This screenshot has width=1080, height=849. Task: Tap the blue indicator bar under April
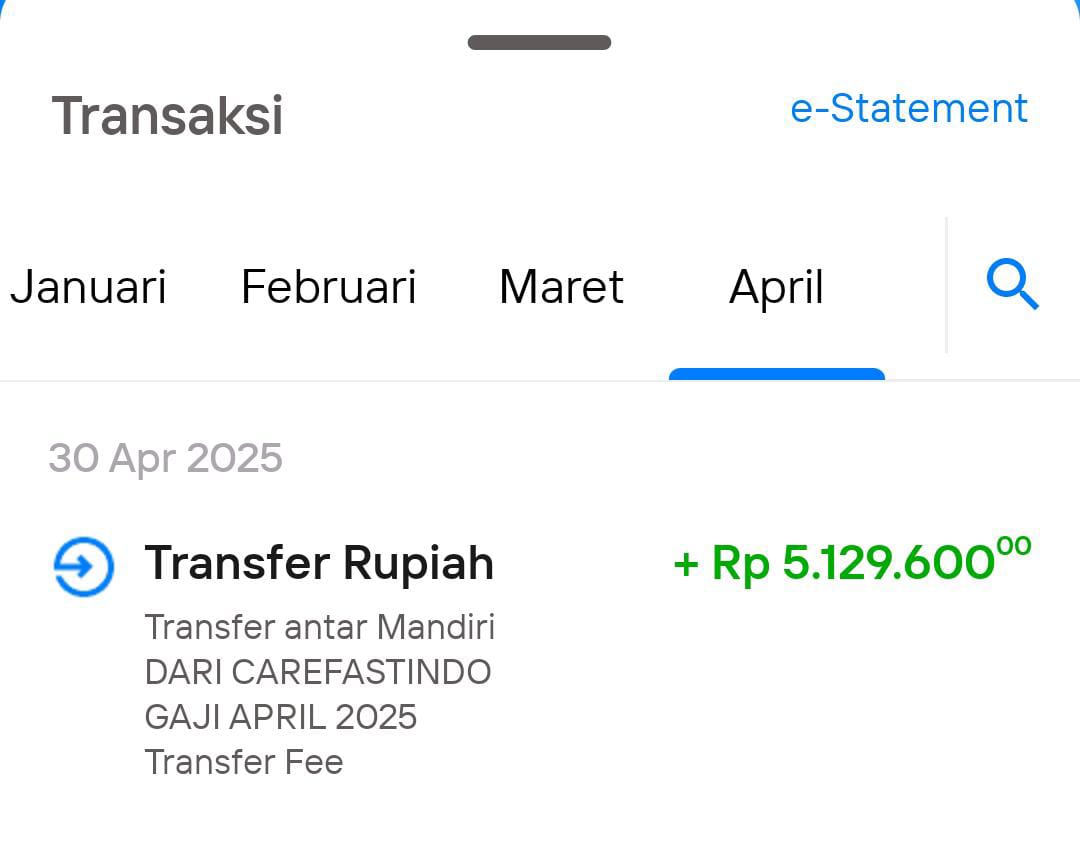(777, 374)
